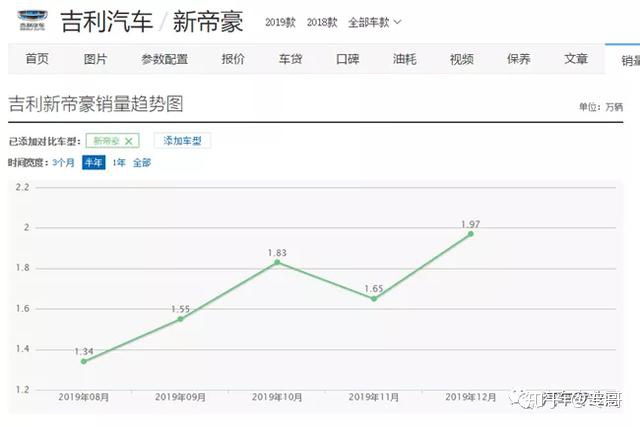Click the 新帝豪 model title link
The width and height of the screenshot is (640, 427).
point(208,21)
